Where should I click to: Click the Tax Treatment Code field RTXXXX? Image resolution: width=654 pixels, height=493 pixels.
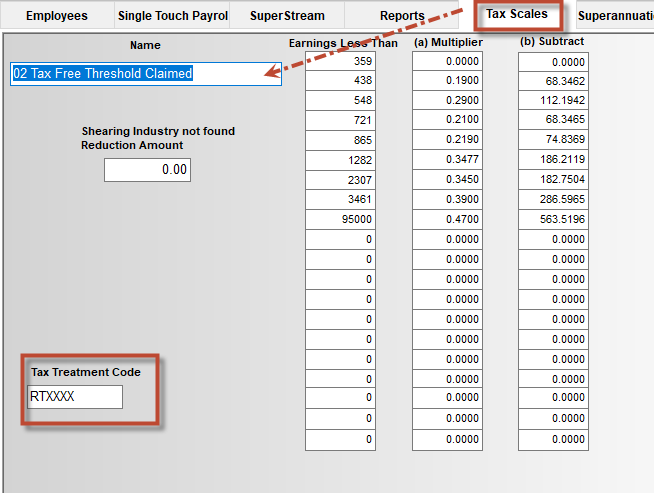click(x=75, y=397)
